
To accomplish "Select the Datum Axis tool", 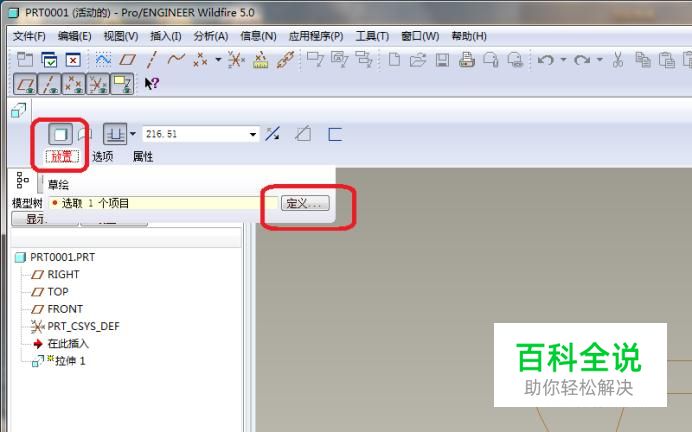I will tap(151, 59).
